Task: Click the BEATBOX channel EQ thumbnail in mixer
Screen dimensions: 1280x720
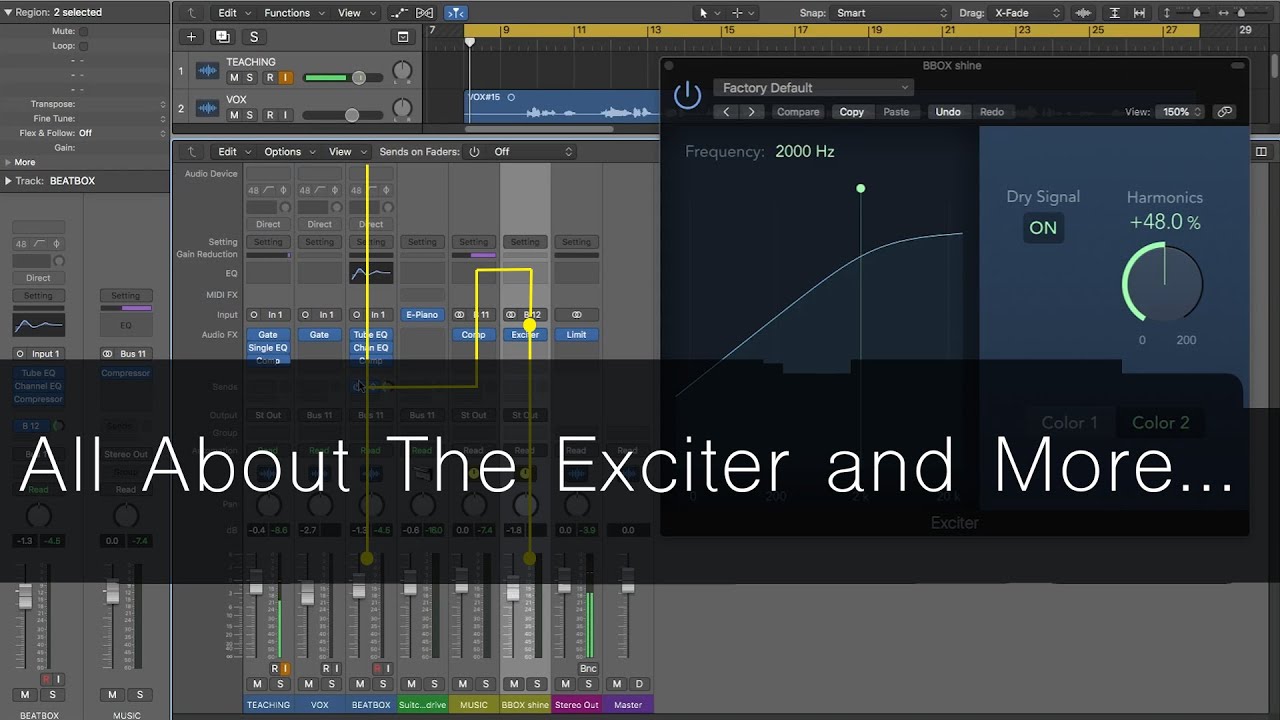Action: point(371,273)
